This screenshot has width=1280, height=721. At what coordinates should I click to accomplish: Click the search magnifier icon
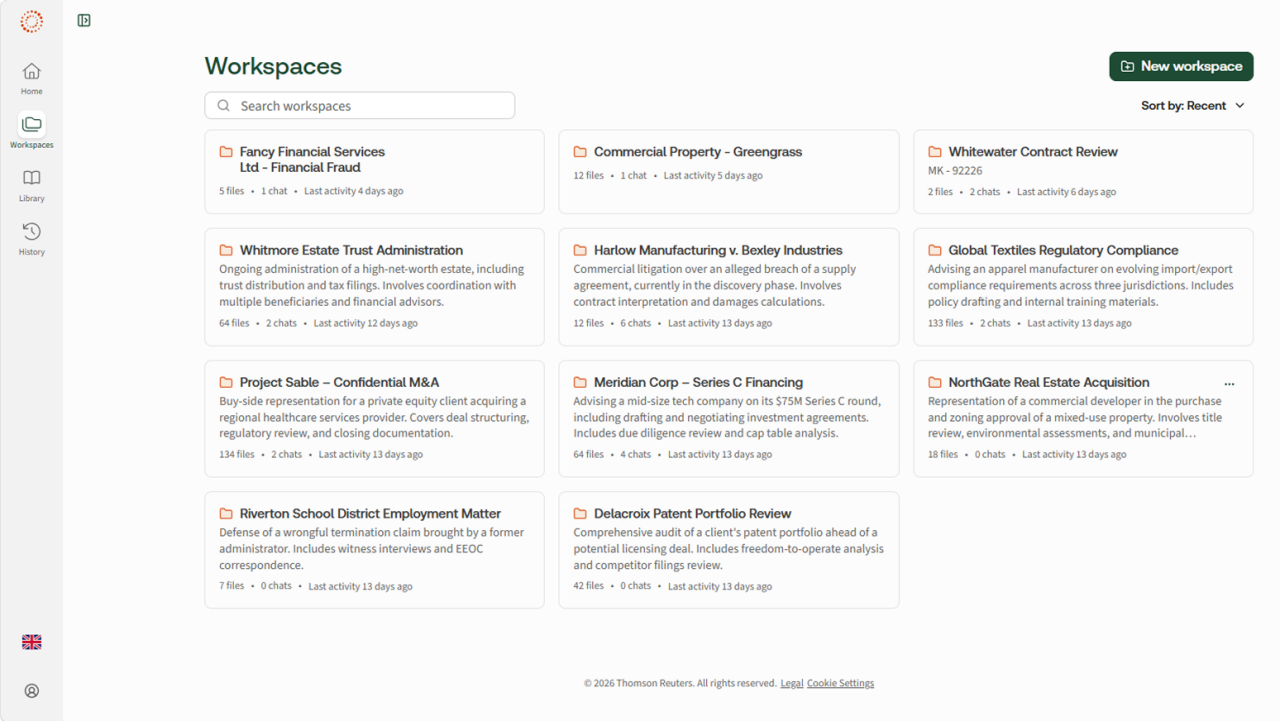[224, 106]
